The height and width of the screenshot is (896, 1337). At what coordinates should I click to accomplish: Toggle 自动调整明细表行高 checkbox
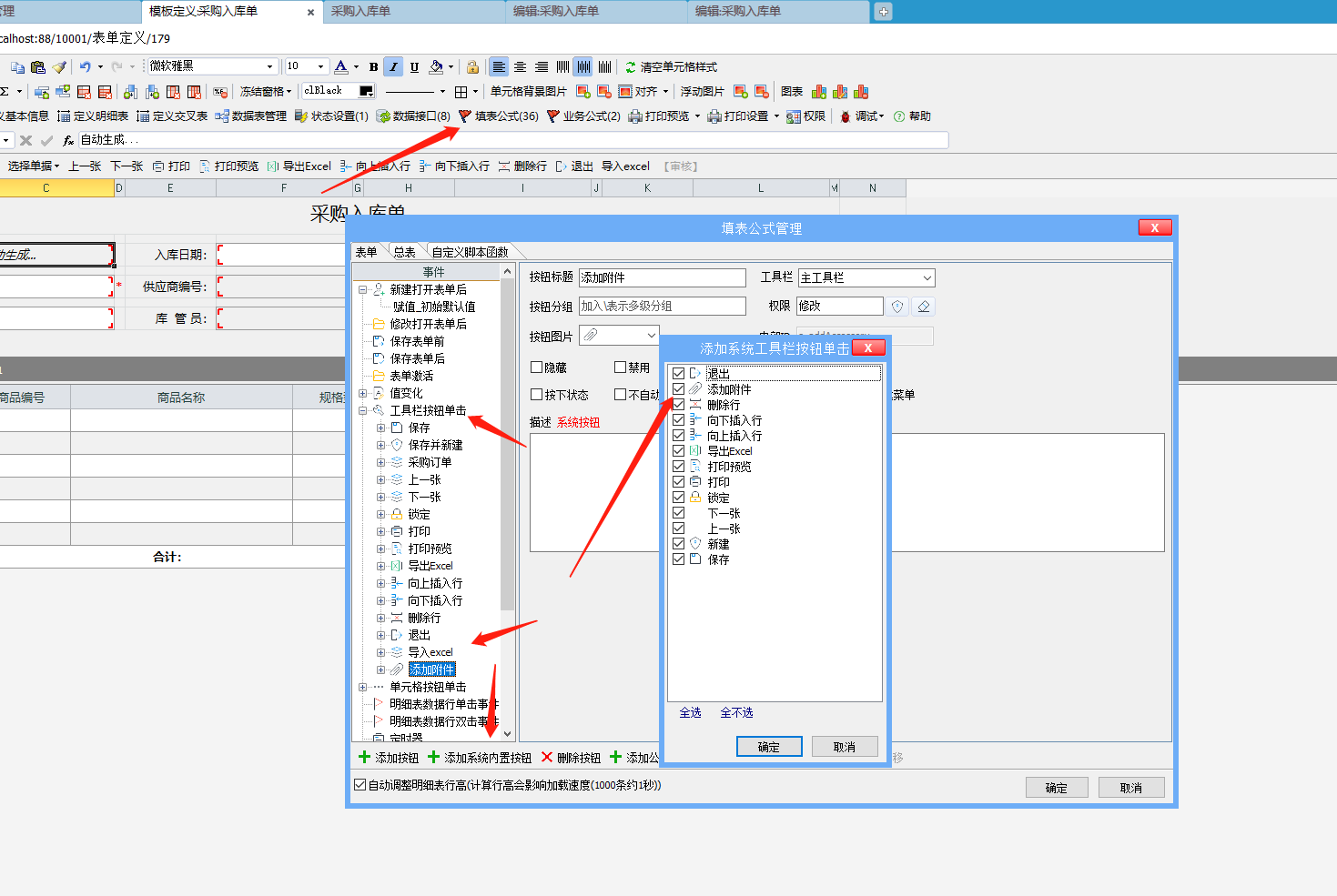pos(360,784)
